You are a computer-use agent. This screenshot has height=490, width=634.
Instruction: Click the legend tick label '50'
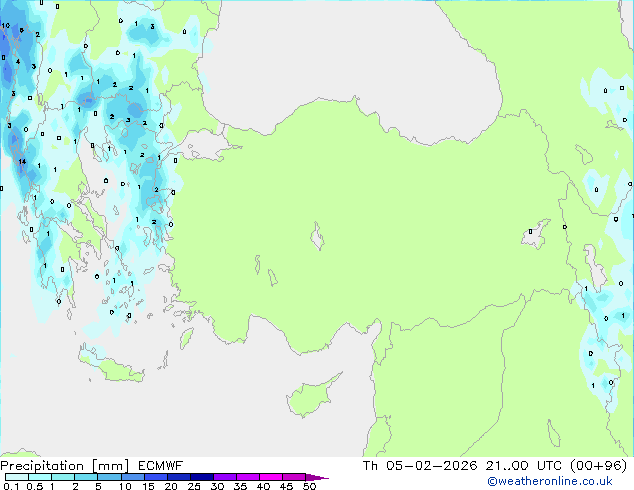[x=309, y=486]
